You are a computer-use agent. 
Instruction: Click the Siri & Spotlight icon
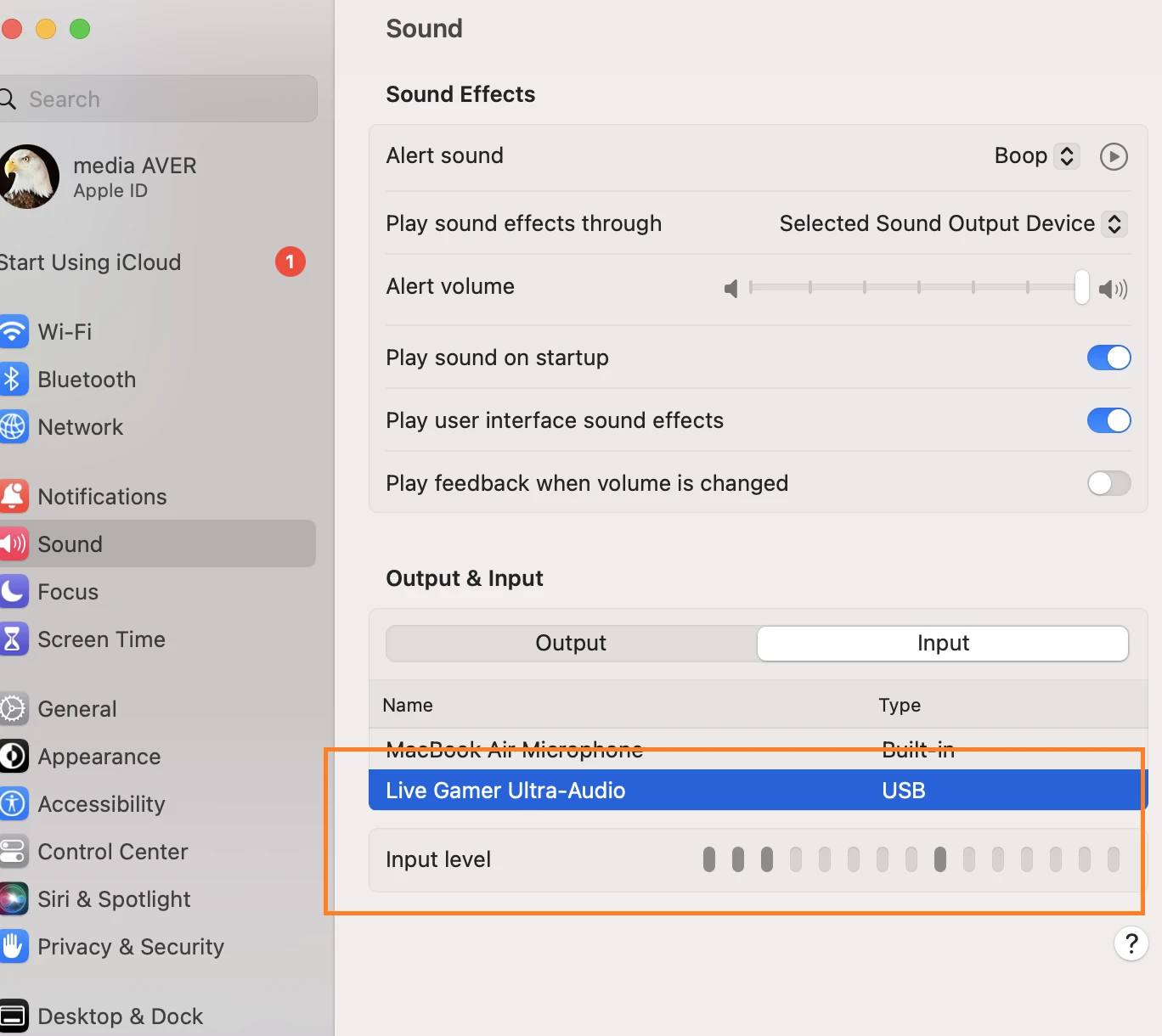coord(13,898)
